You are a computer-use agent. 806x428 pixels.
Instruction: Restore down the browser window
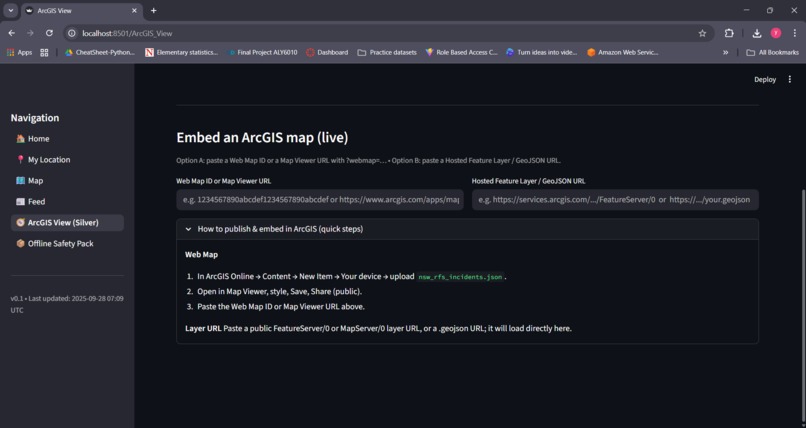[770, 10]
